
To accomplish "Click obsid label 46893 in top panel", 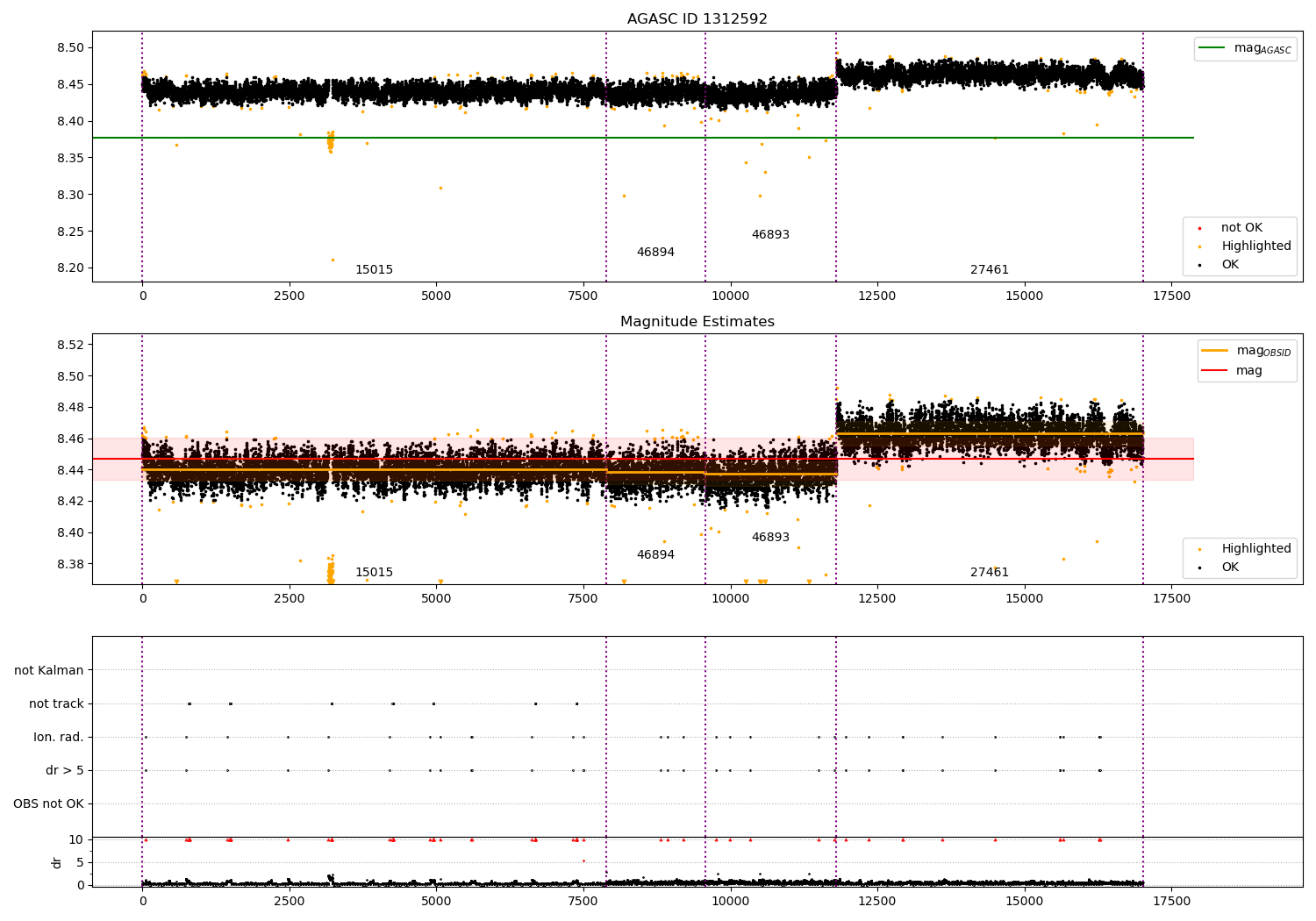I will pyautogui.click(x=770, y=235).
